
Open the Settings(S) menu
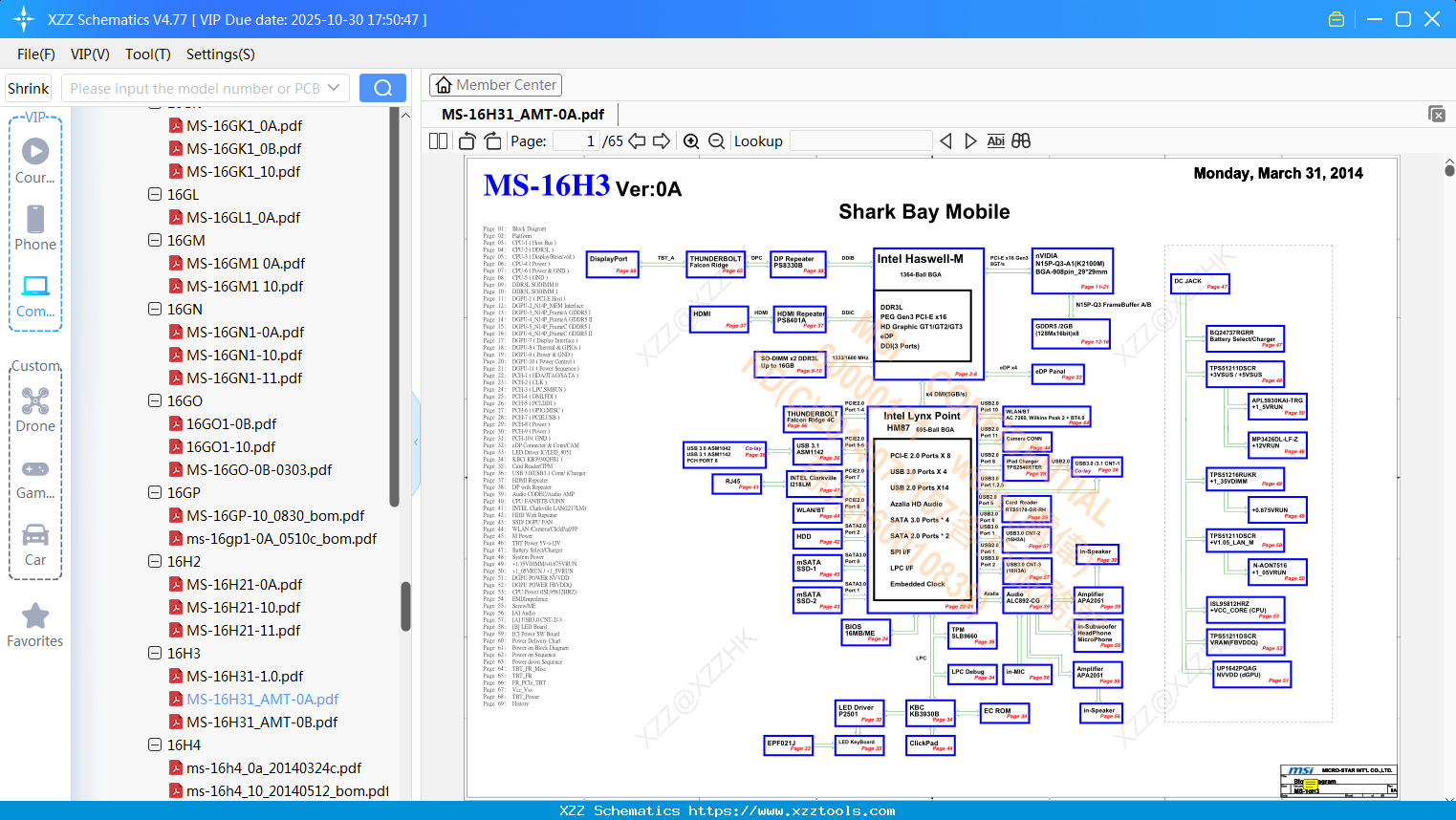(x=221, y=54)
